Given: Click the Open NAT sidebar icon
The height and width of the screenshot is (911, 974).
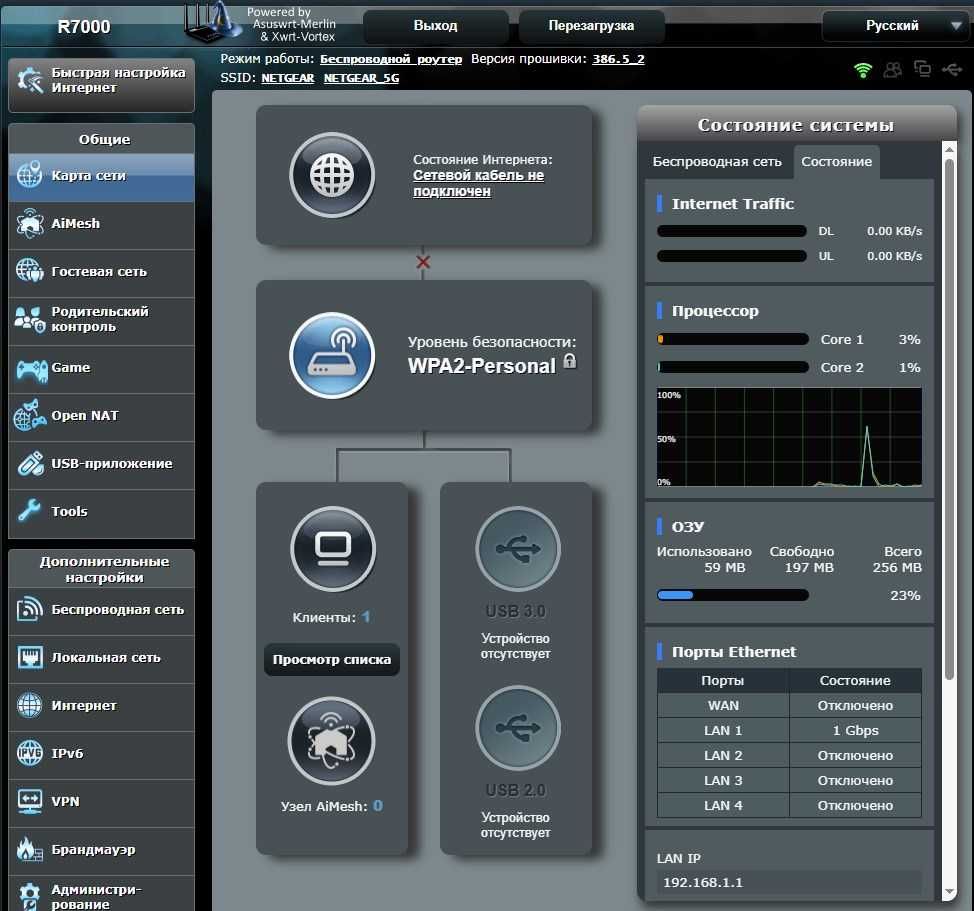Looking at the screenshot, I should (x=30, y=415).
